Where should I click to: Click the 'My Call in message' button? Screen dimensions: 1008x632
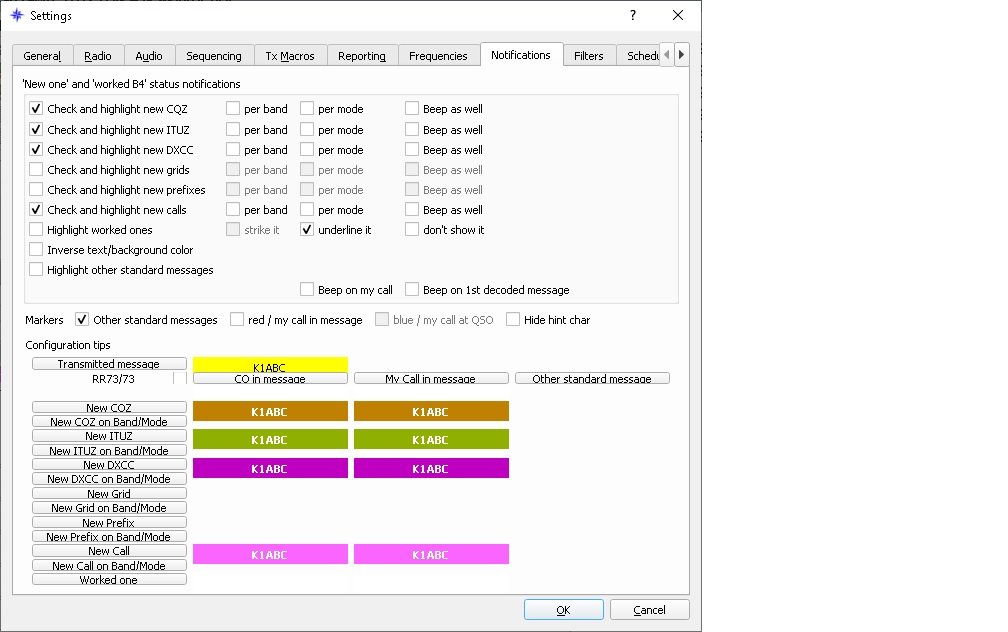431,379
